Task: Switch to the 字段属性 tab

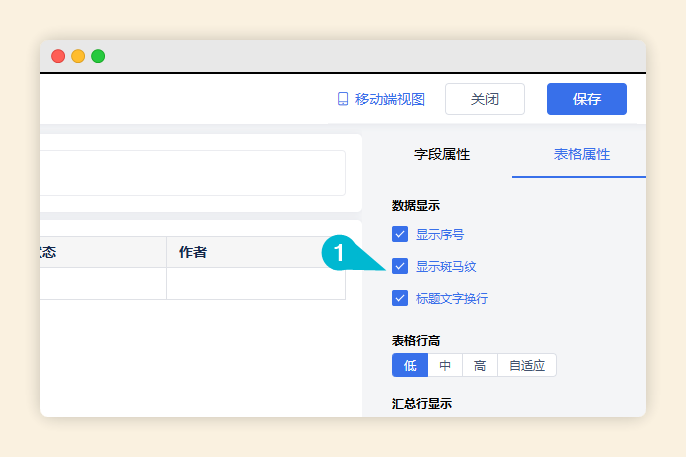Action: click(442, 154)
